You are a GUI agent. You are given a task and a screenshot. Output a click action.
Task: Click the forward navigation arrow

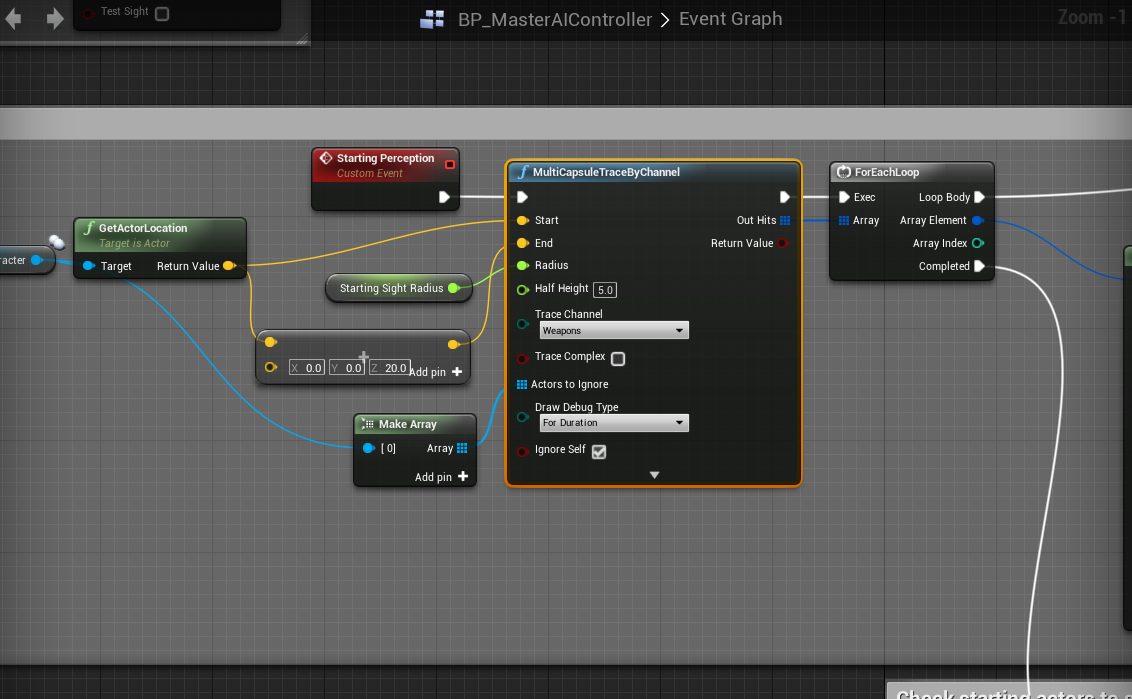tap(55, 19)
